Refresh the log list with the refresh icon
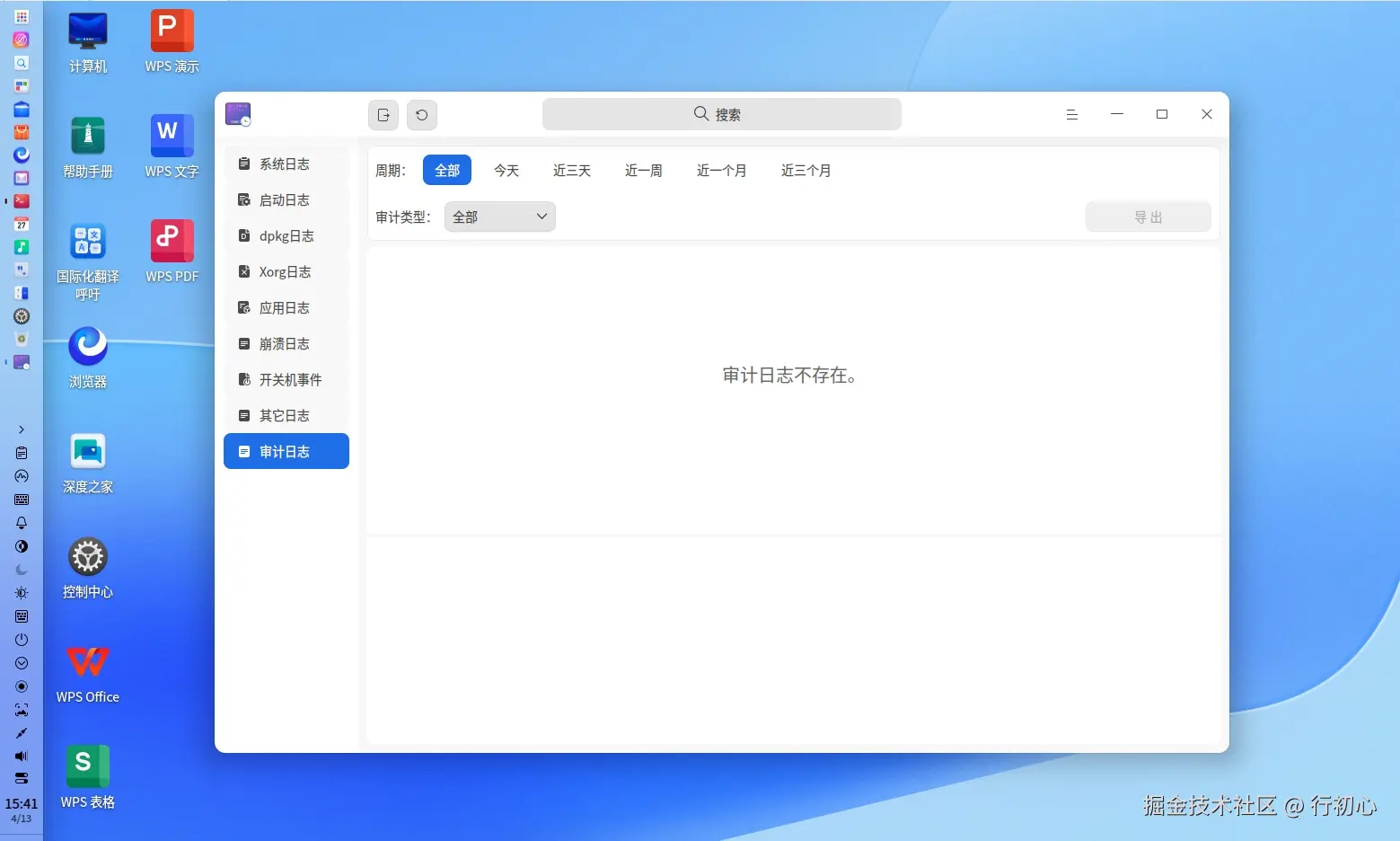 [422, 114]
